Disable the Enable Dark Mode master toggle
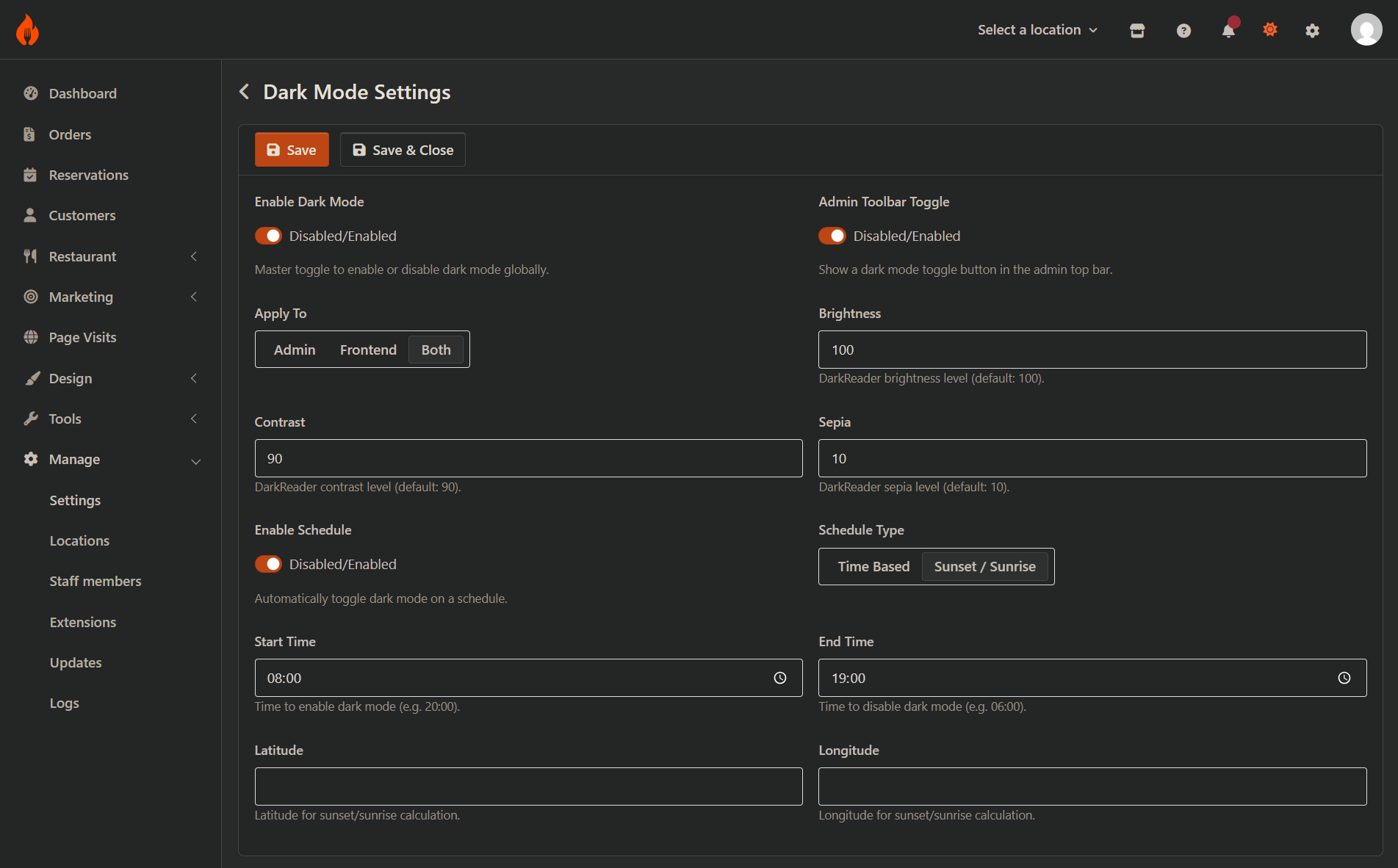This screenshot has width=1398, height=868. [268, 236]
